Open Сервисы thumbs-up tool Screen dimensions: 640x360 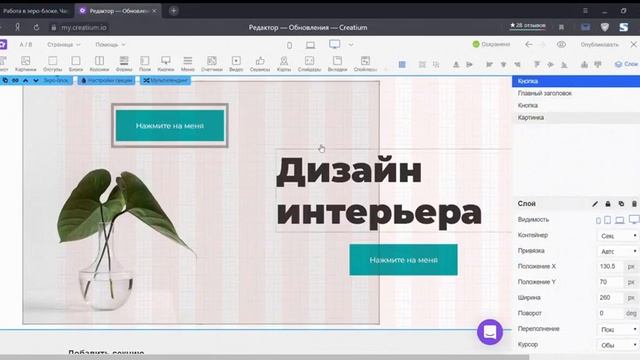click(x=260, y=64)
